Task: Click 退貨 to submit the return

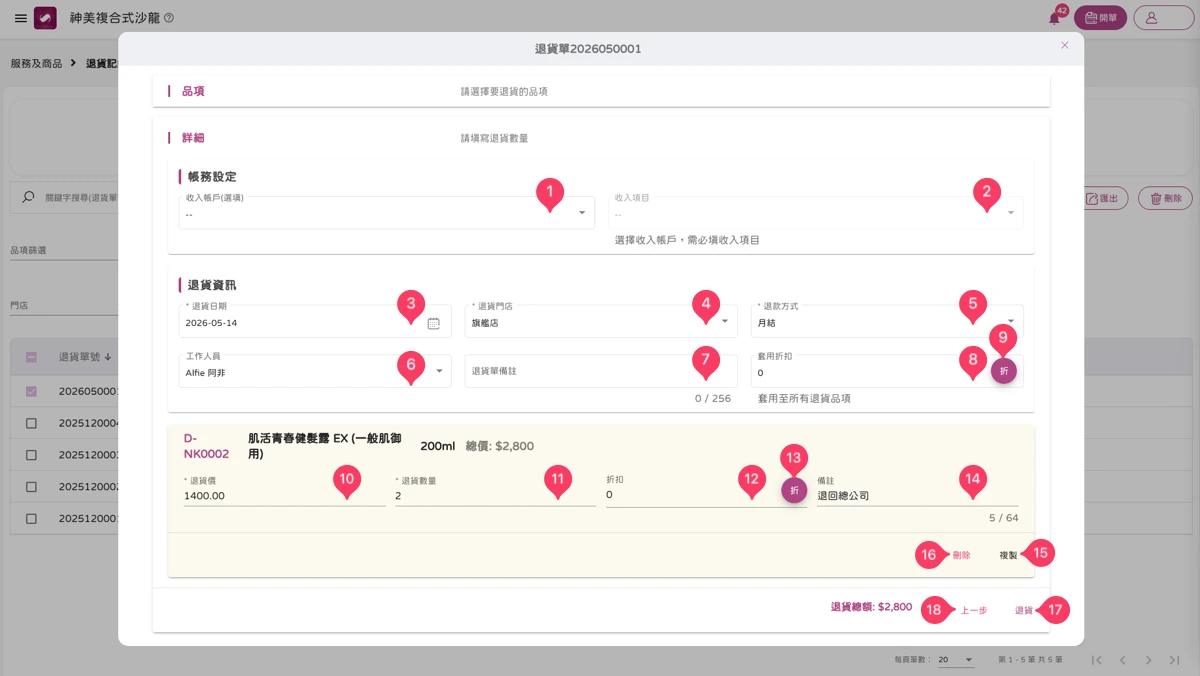Action: (x=1024, y=610)
